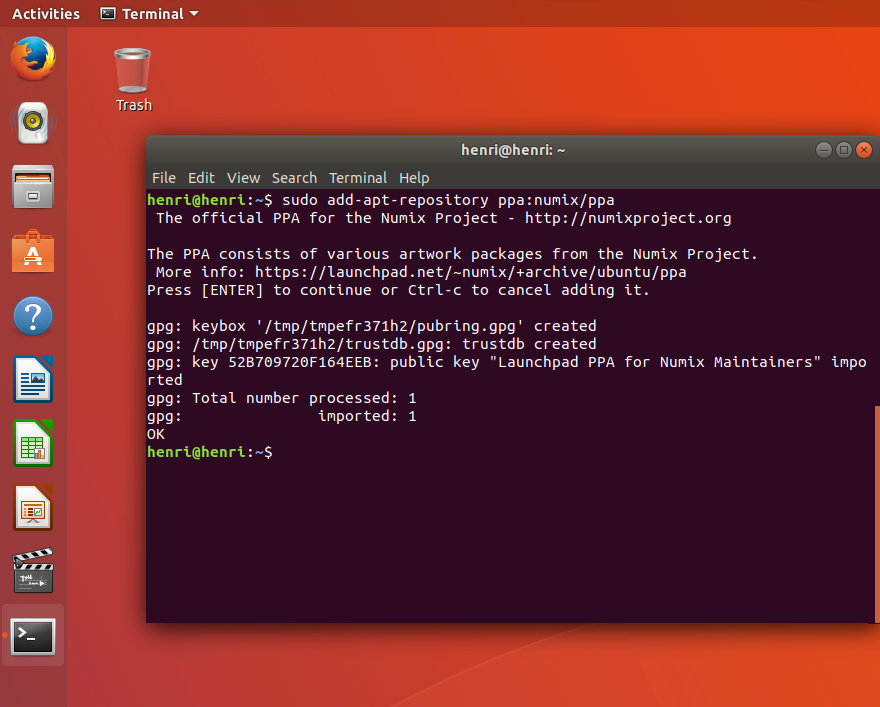
Task: Minimize the terminal window
Action: point(823,150)
